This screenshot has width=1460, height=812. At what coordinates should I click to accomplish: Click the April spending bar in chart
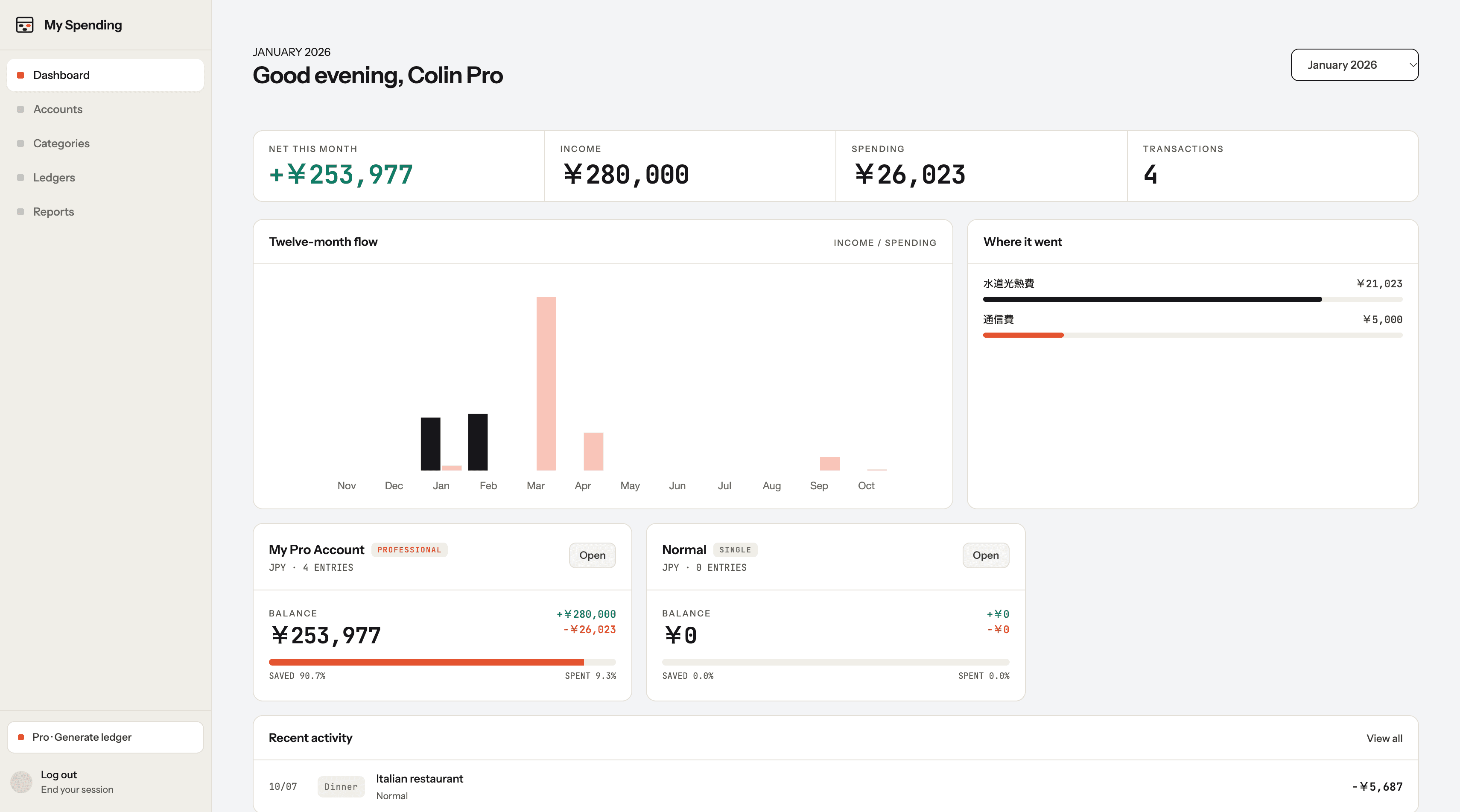coord(593,452)
